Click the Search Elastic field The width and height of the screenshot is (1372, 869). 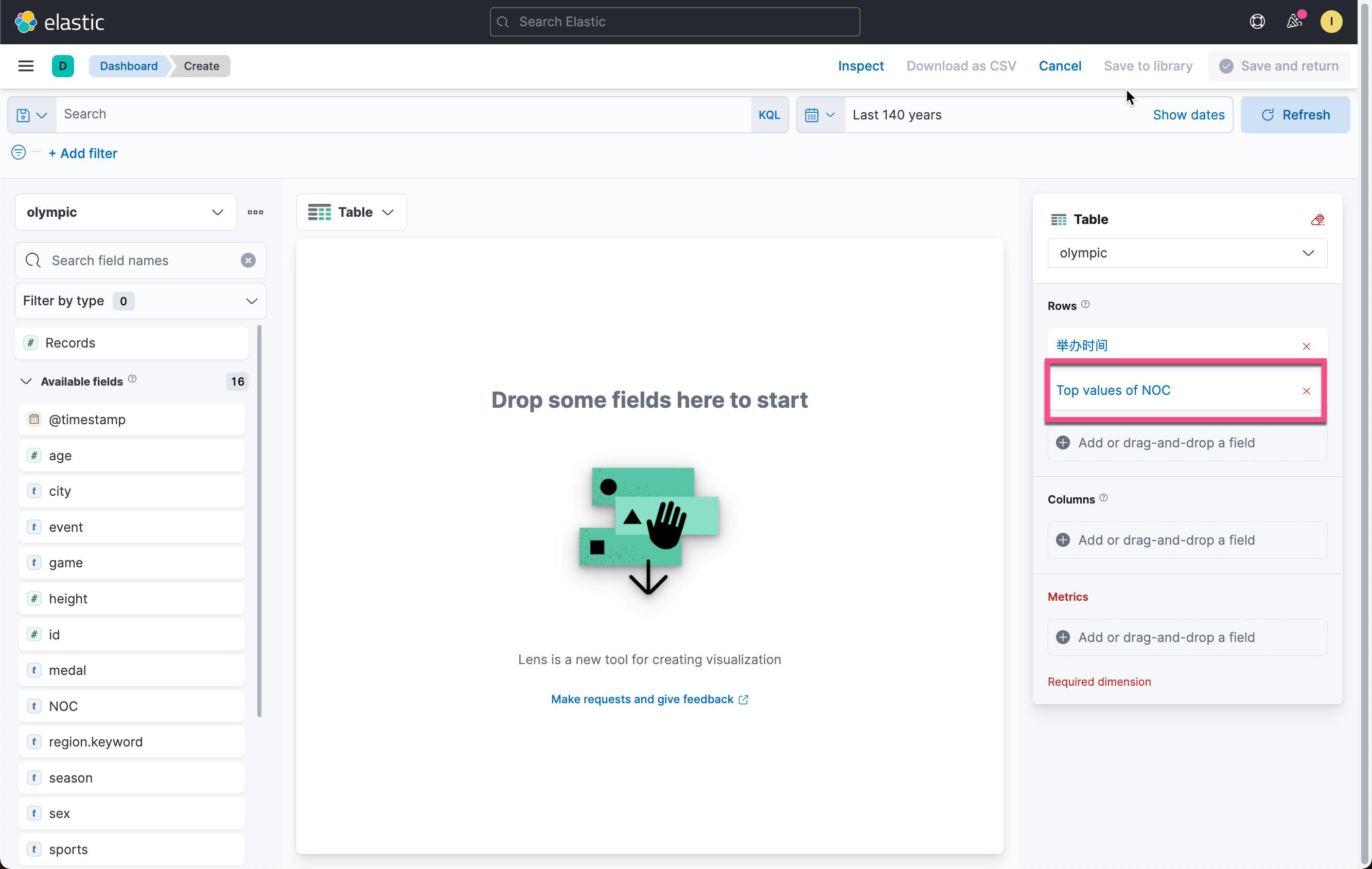pos(675,22)
